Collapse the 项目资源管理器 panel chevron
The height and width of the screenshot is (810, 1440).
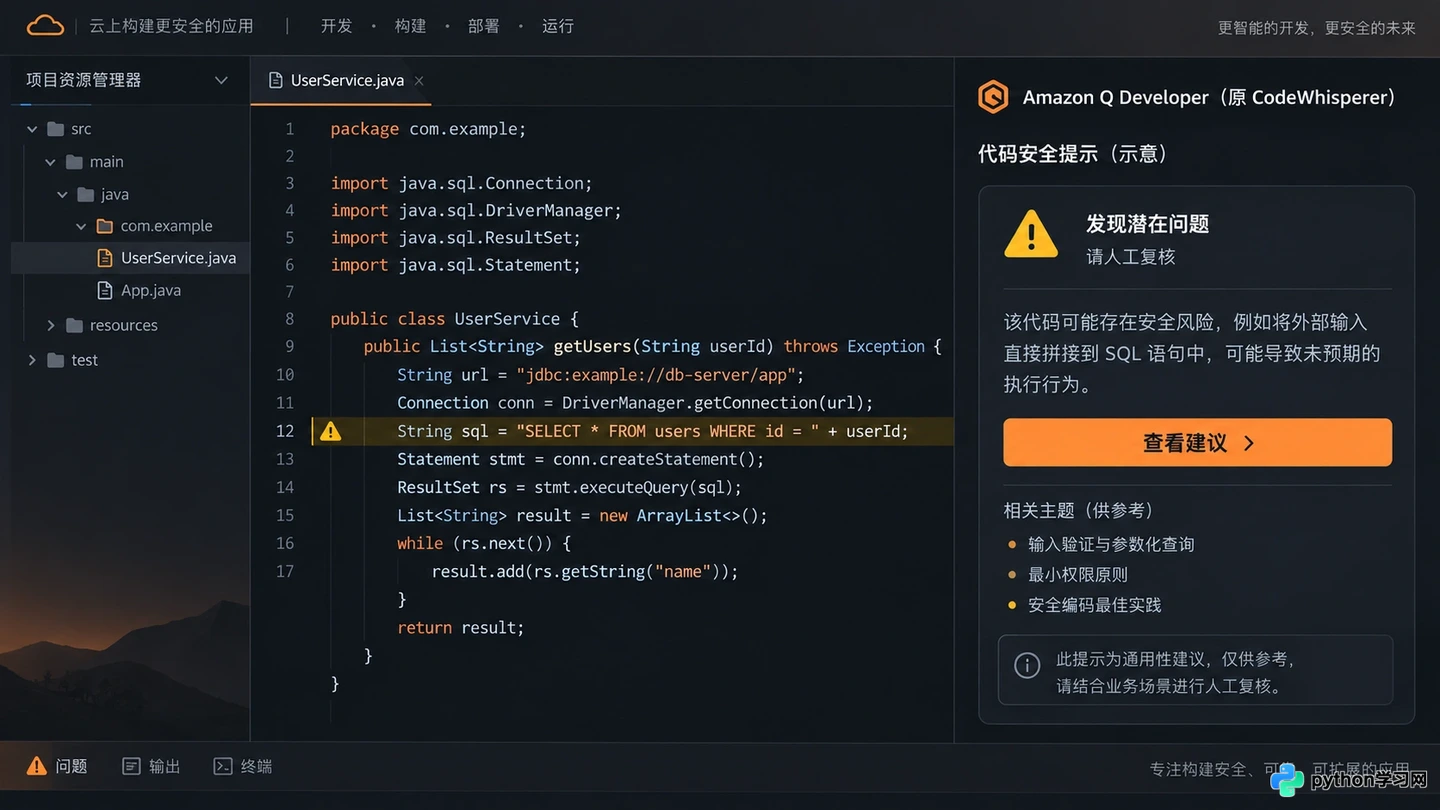tap(221, 80)
